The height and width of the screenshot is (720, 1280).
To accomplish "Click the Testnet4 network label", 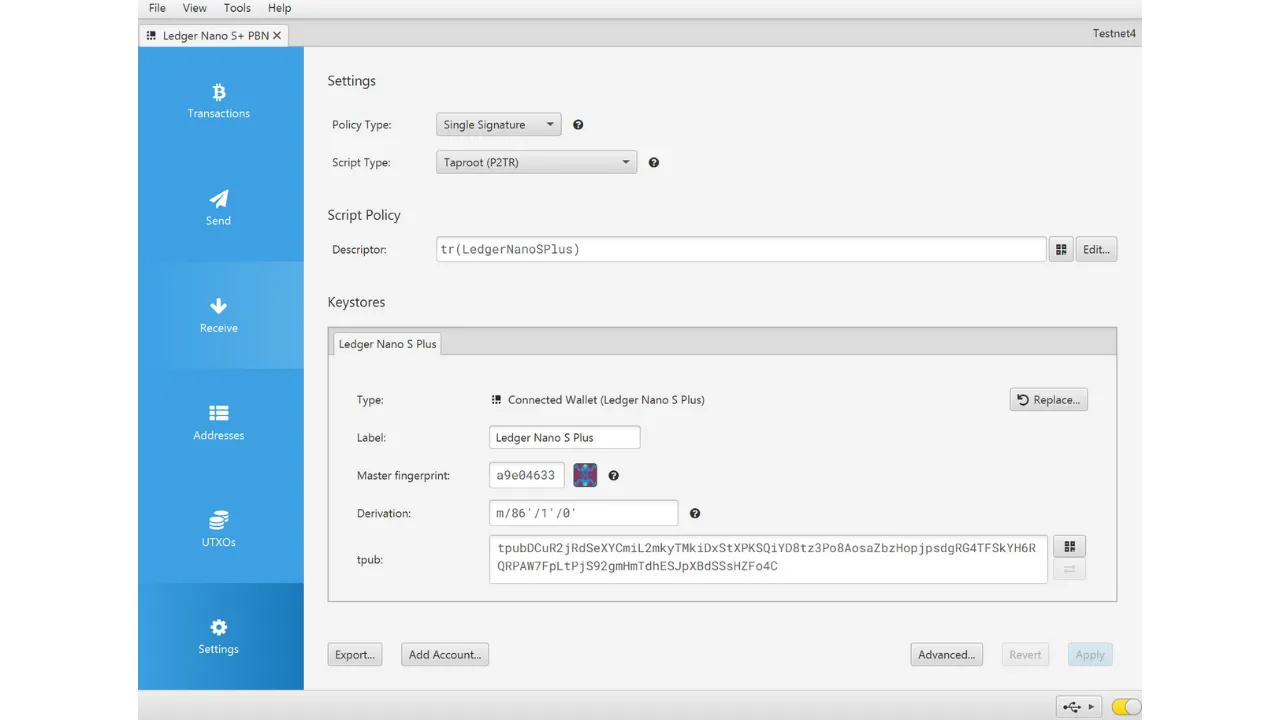I will [1115, 34].
